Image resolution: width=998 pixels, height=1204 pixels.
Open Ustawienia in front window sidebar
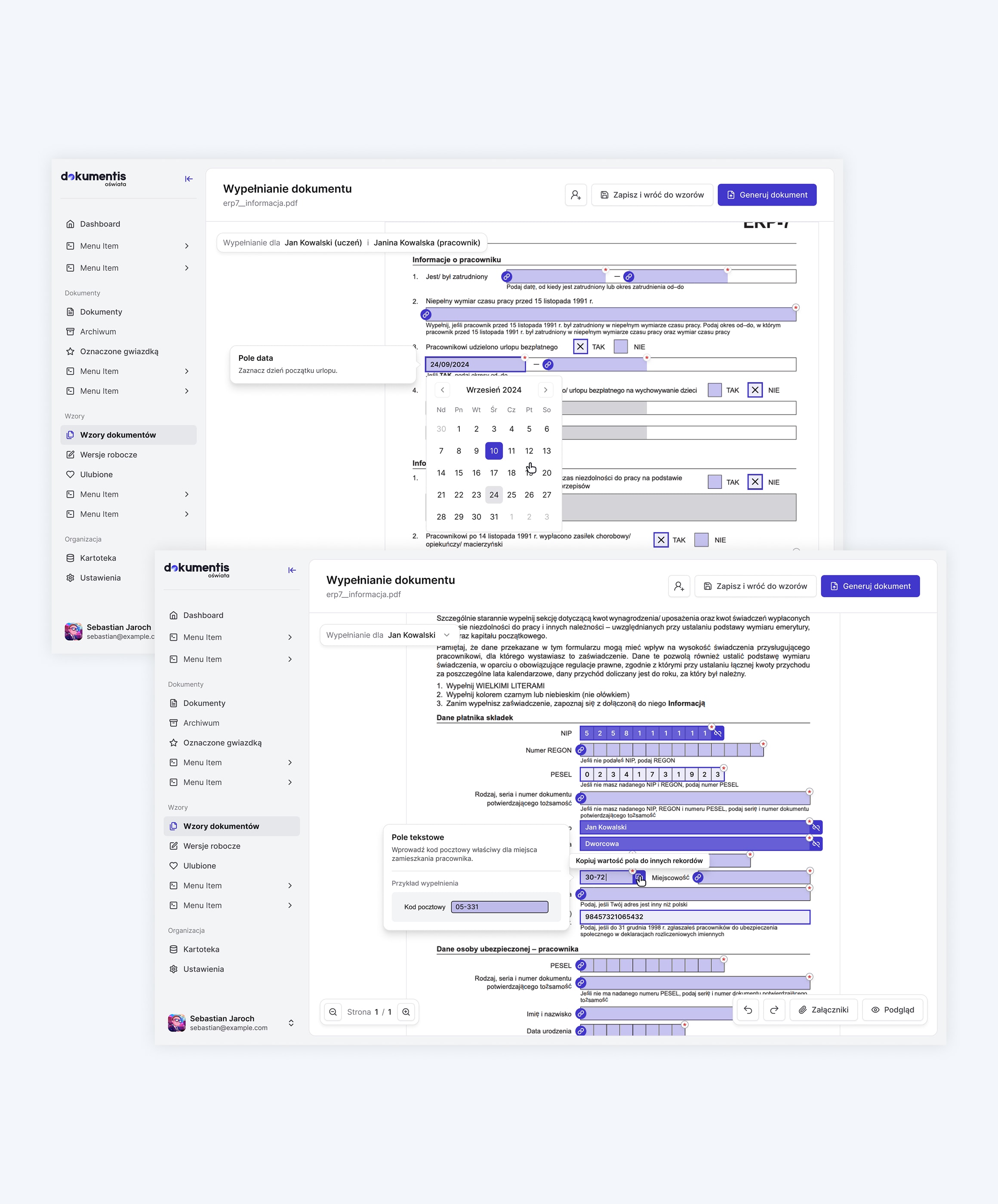[232, 969]
